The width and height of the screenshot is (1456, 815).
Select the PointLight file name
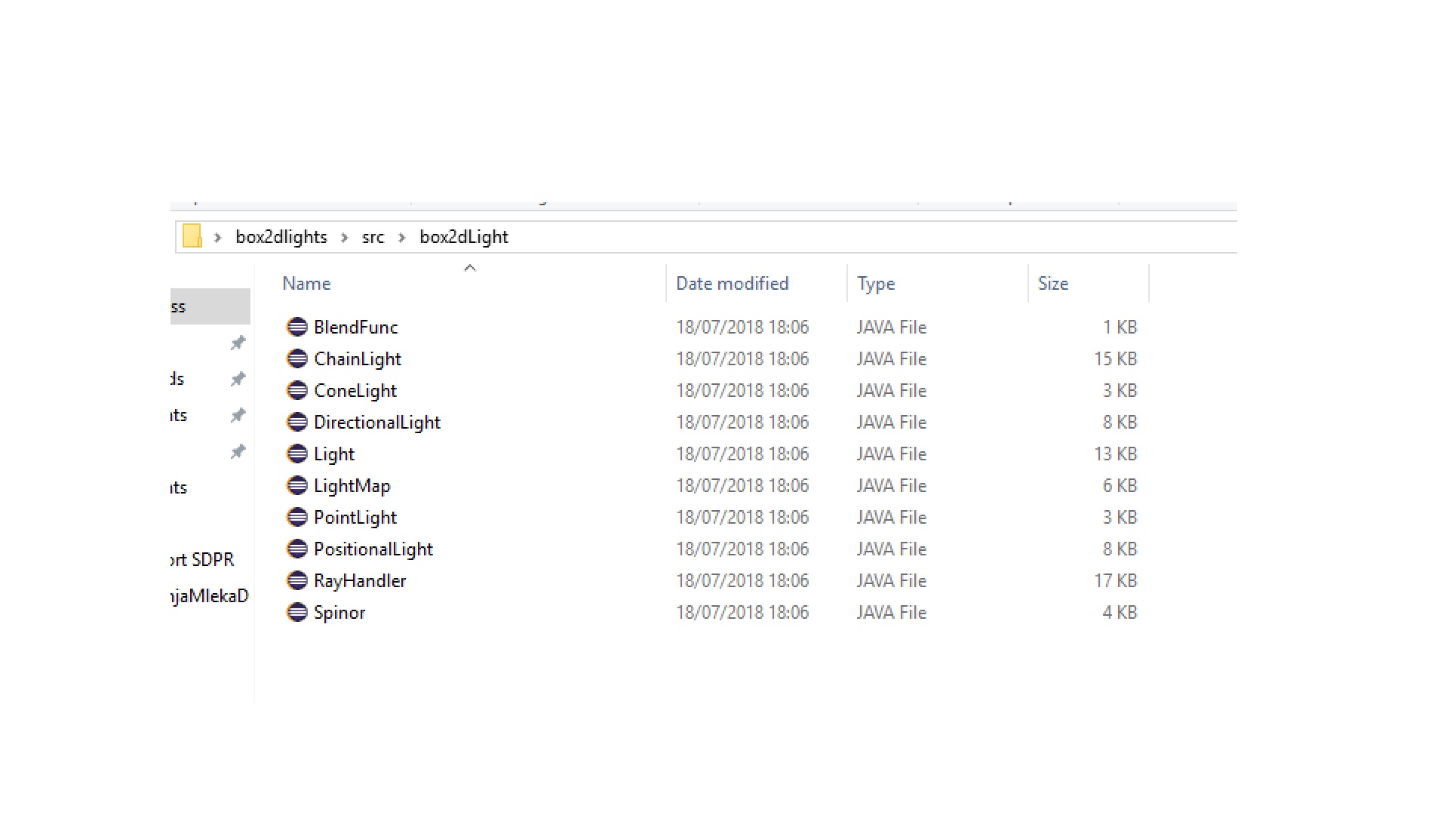tap(355, 518)
